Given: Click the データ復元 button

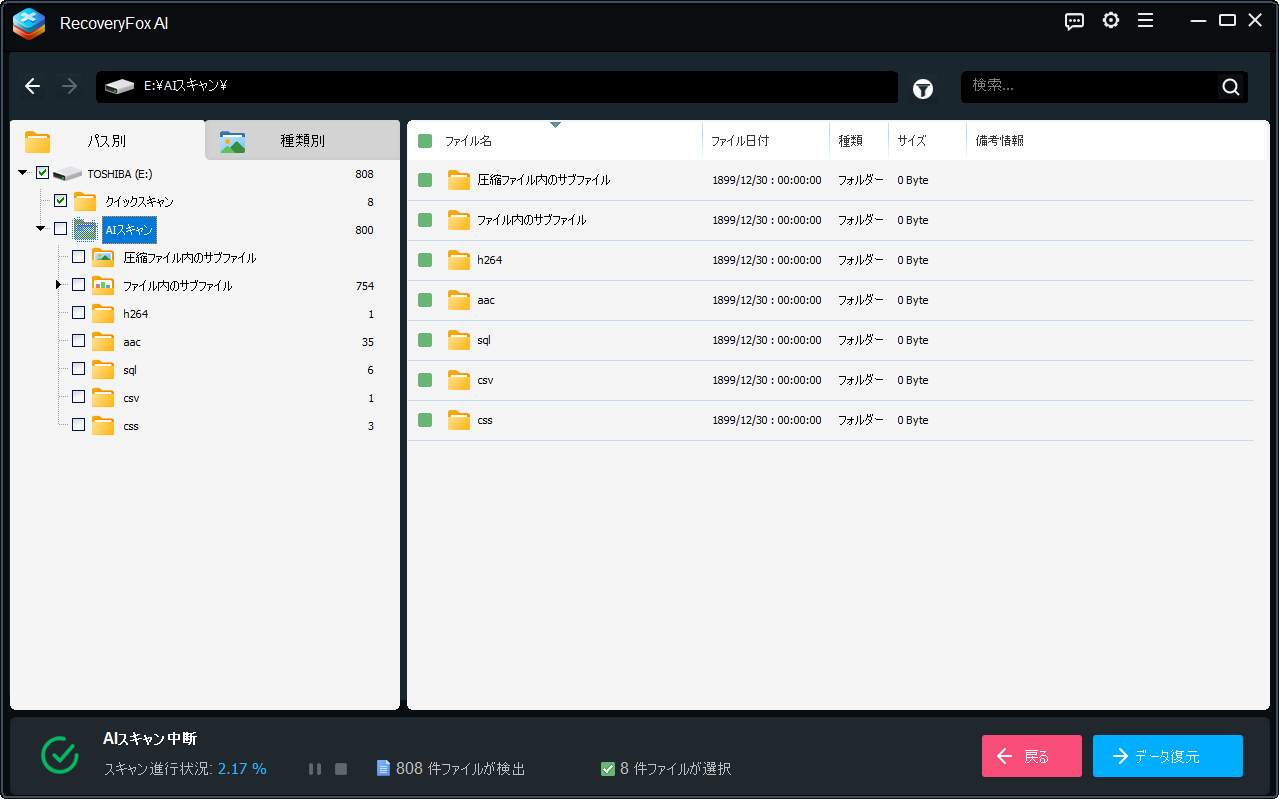Looking at the screenshot, I should 1167,756.
